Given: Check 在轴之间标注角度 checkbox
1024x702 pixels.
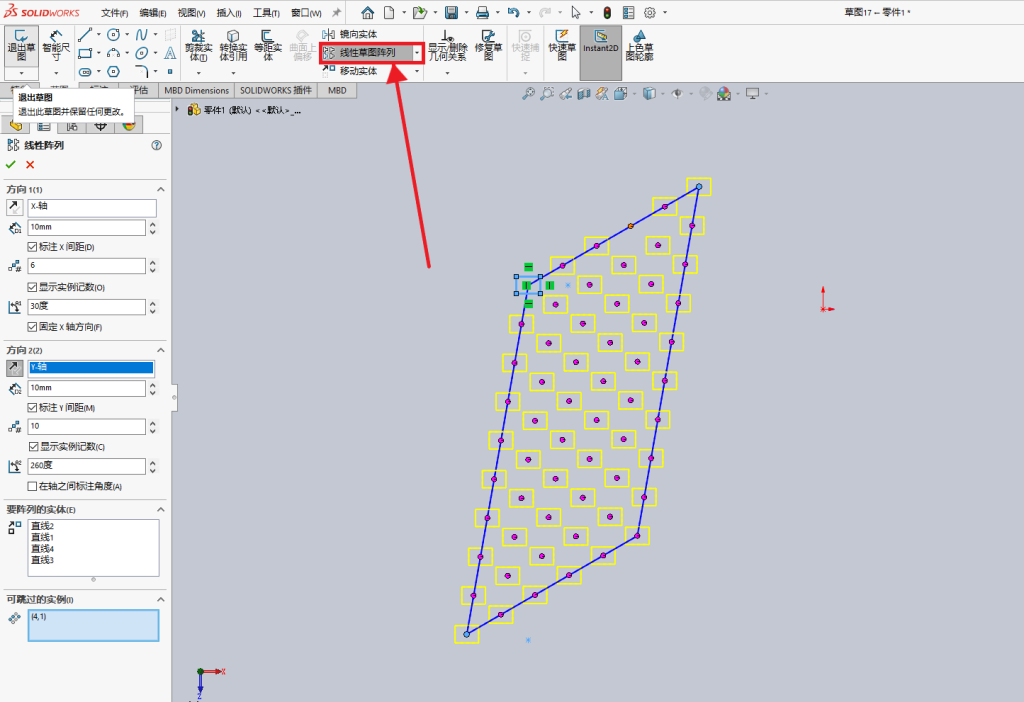Looking at the screenshot, I should point(32,487).
